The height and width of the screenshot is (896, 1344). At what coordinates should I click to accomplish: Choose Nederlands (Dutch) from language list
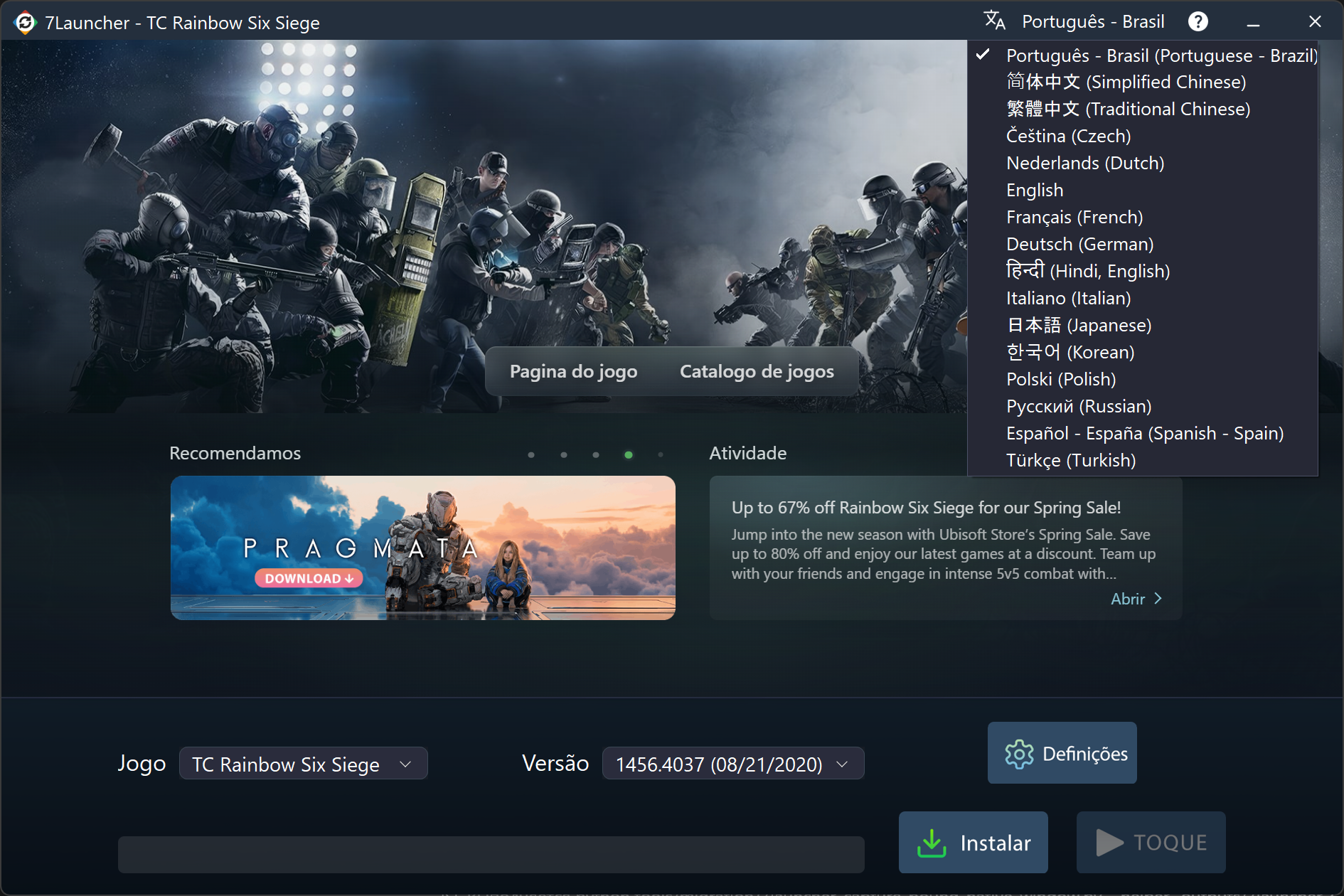(x=1143, y=164)
